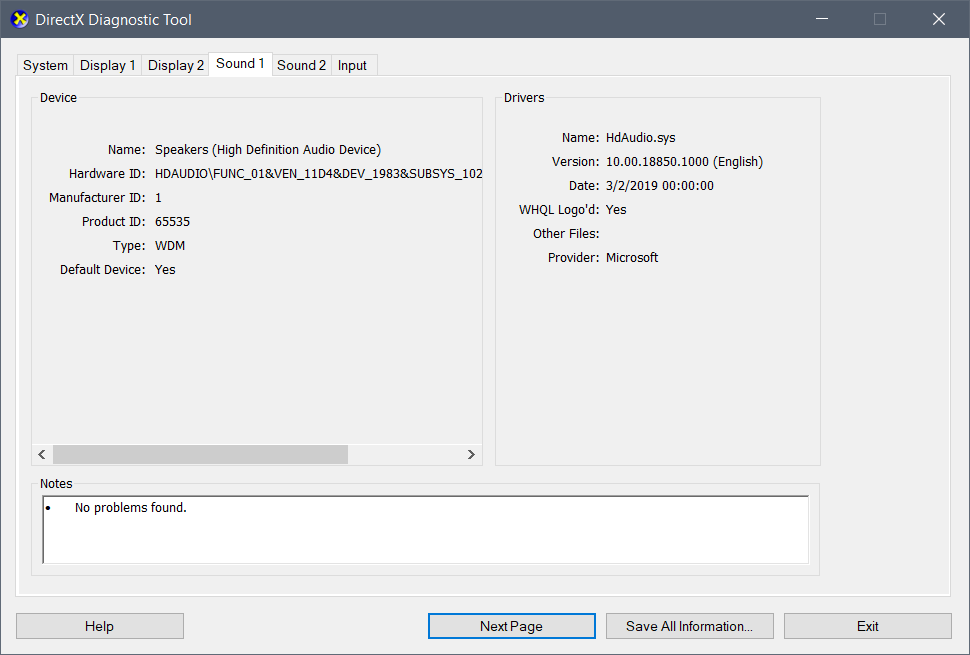Click the Notes text box
The width and height of the screenshot is (970, 655).
[426, 529]
